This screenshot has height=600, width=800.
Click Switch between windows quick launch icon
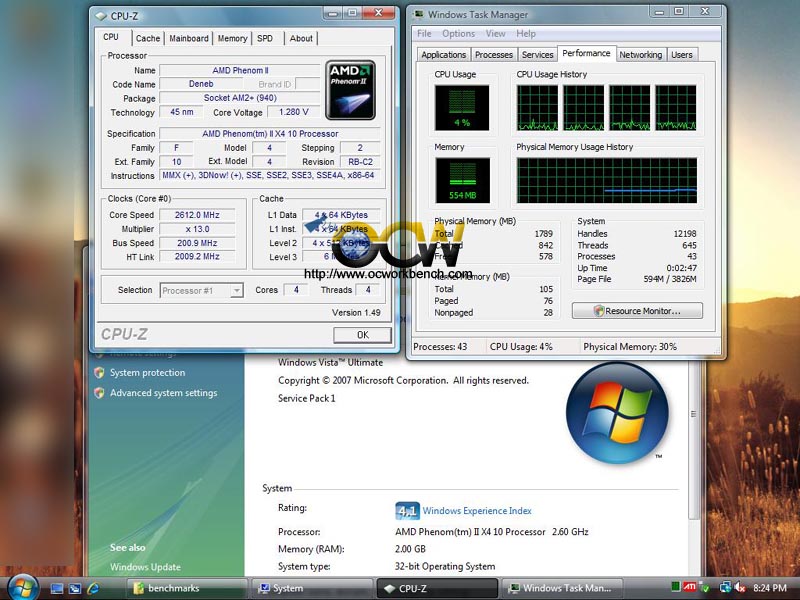[74, 588]
